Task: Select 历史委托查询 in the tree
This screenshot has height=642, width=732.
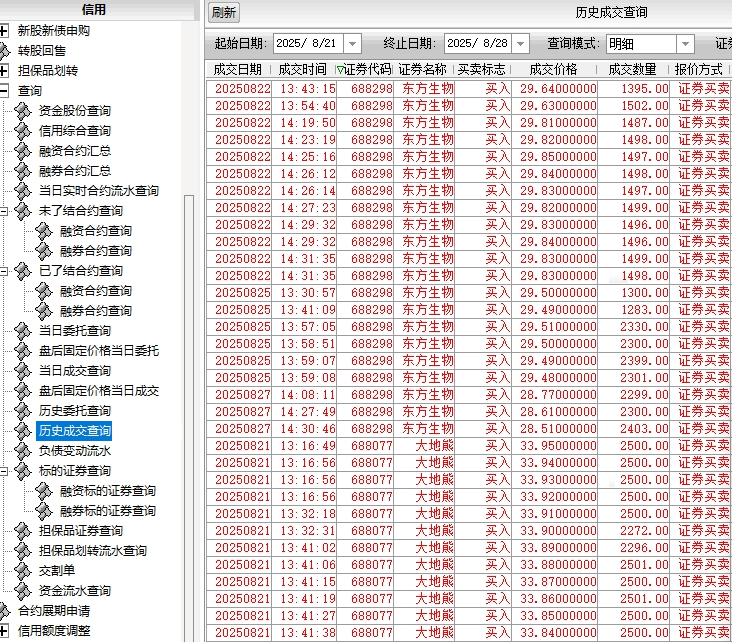Action: [75, 411]
